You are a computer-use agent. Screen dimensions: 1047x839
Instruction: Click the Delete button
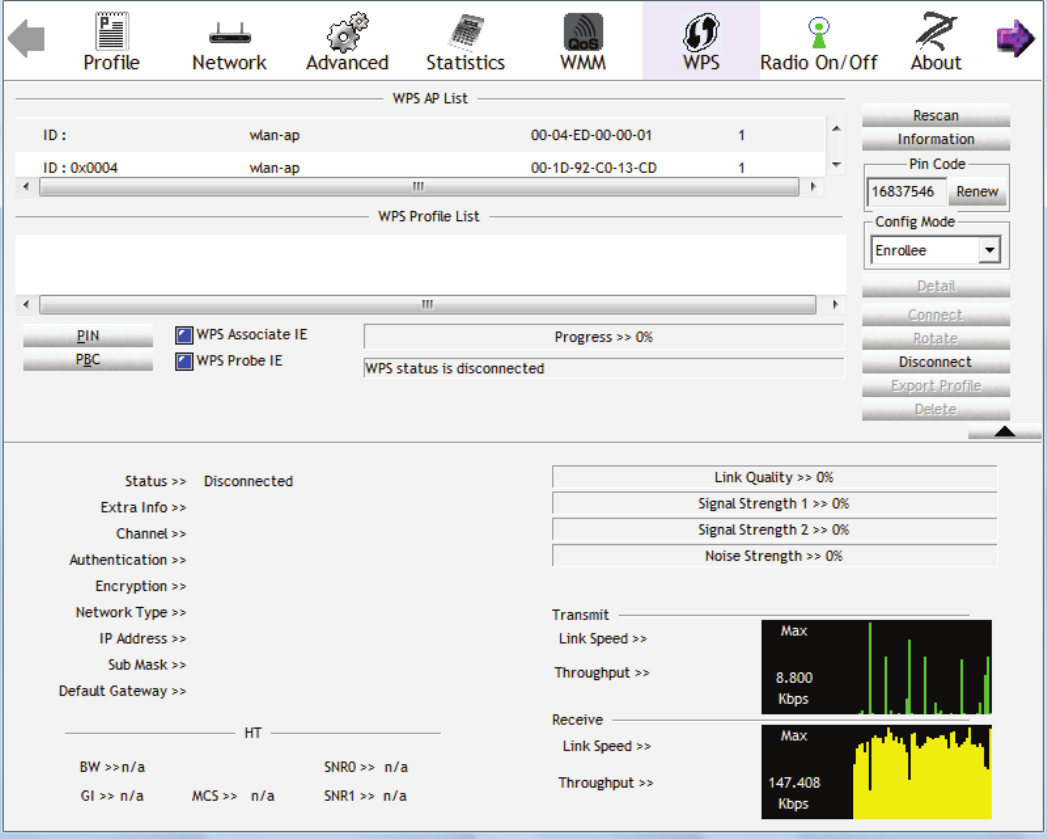click(x=935, y=409)
